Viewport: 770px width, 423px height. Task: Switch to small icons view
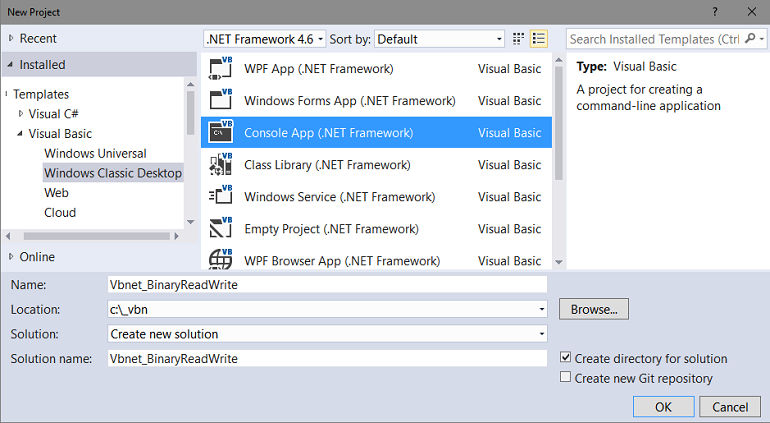coord(518,39)
